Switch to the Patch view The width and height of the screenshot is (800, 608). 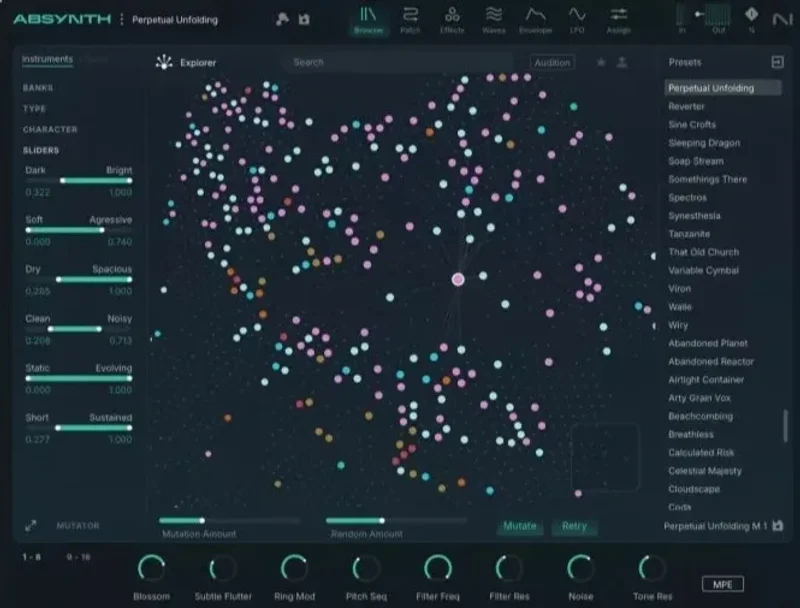coord(410,20)
